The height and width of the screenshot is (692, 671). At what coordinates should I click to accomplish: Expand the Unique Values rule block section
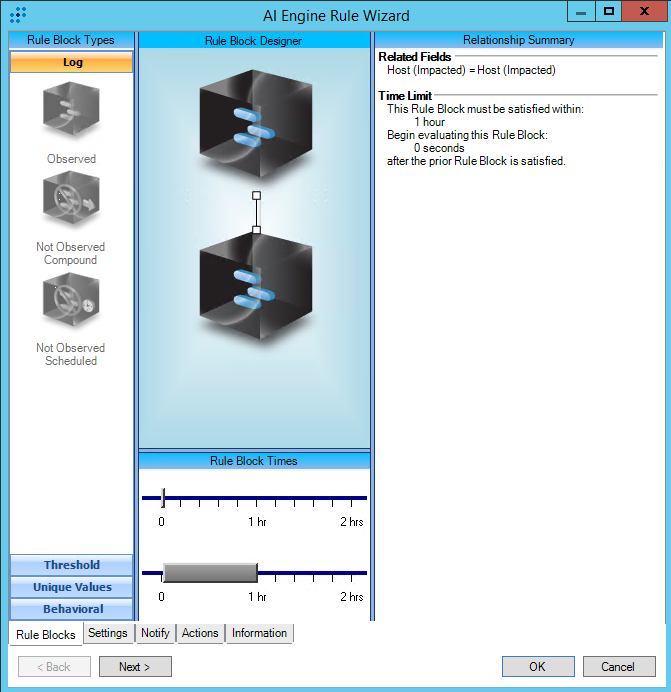71,587
